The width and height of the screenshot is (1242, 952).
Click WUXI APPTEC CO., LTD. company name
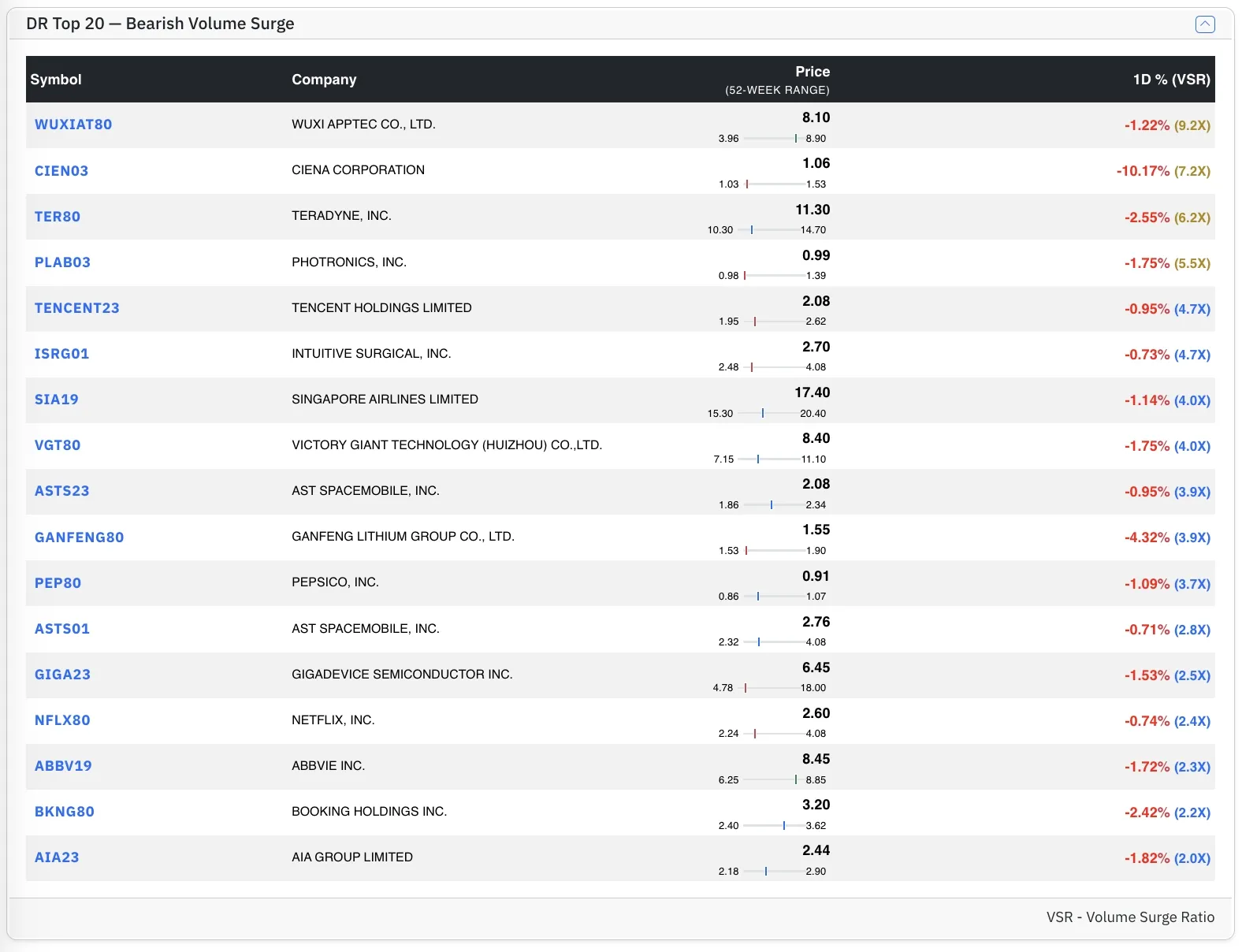(363, 125)
